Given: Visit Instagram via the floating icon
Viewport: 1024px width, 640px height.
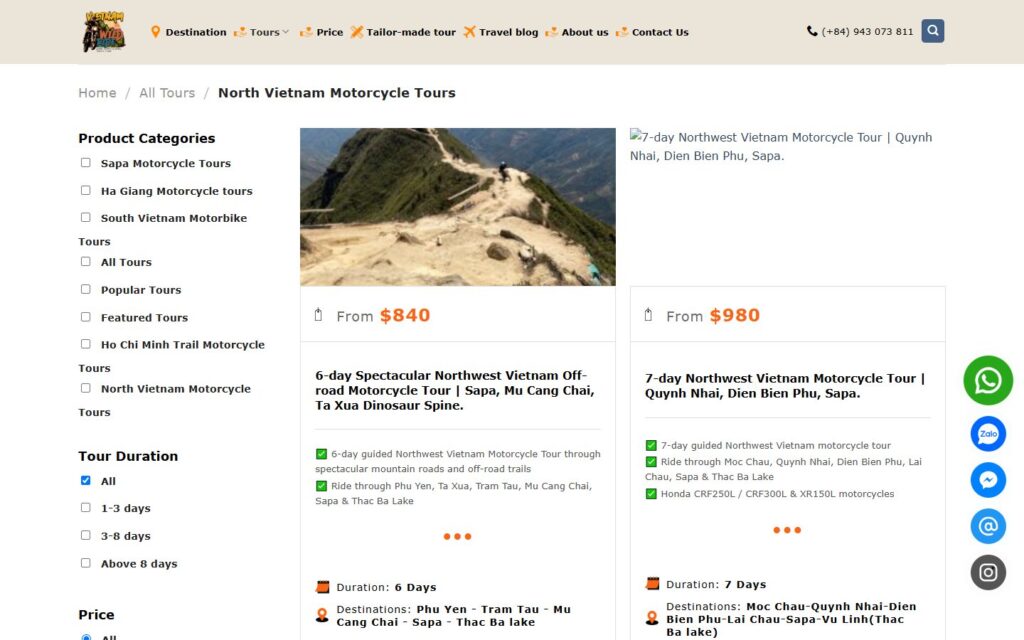Looking at the screenshot, I should (x=988, y=573).
